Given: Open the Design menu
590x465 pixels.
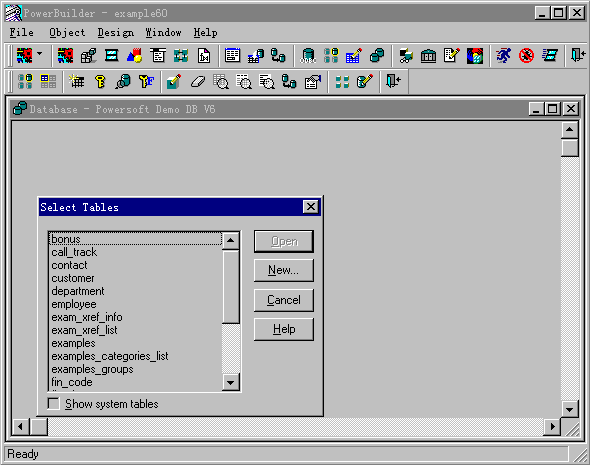Looking at the screenshot, I should coord(116,33).
